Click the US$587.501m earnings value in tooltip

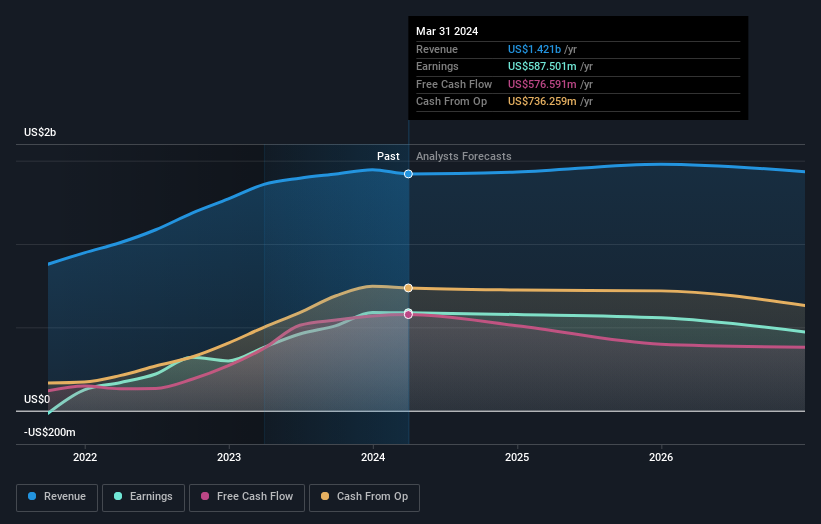(542, 66)
